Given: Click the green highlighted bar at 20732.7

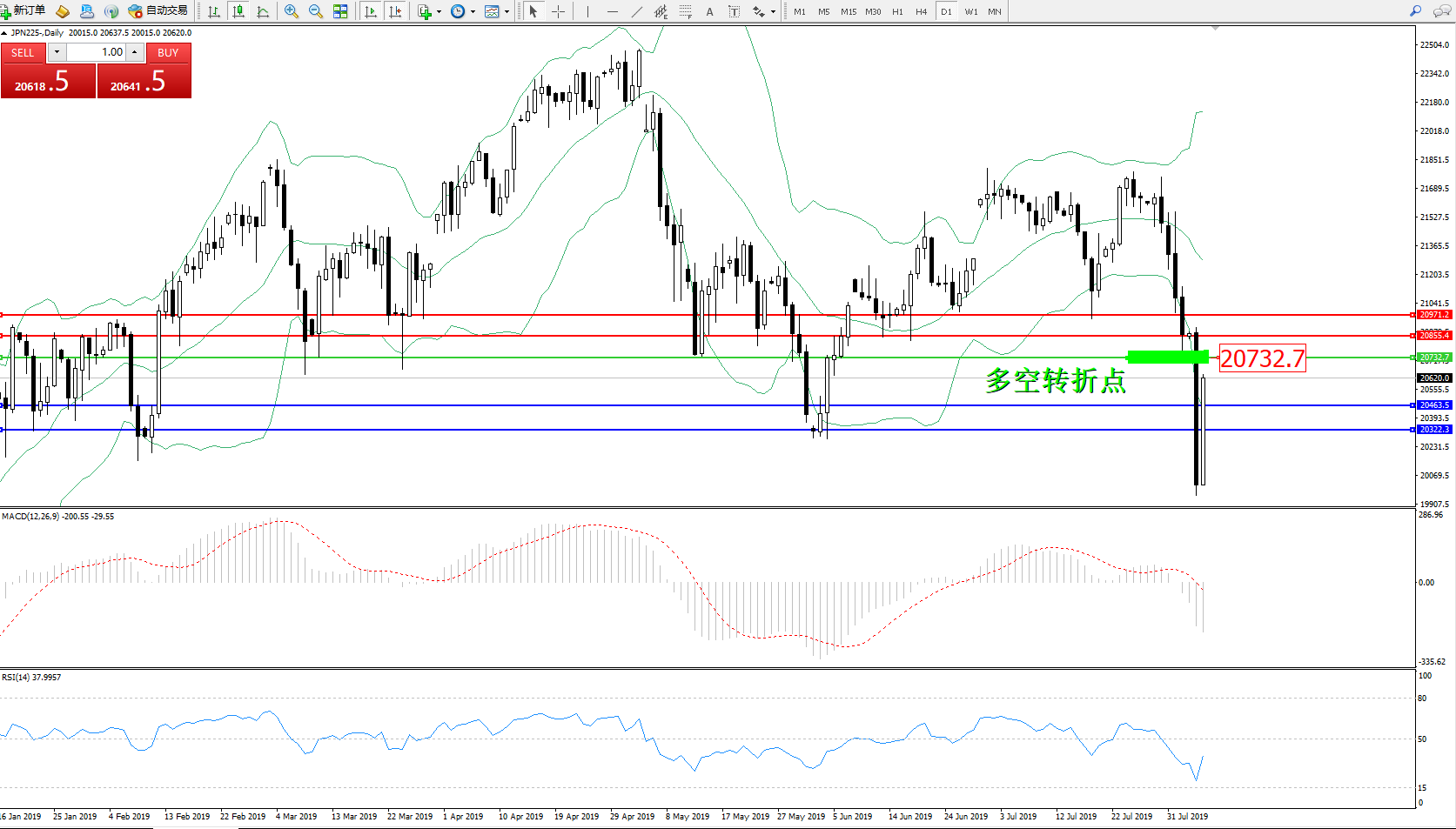Looking at the screenshot, I should (1167, 357).
